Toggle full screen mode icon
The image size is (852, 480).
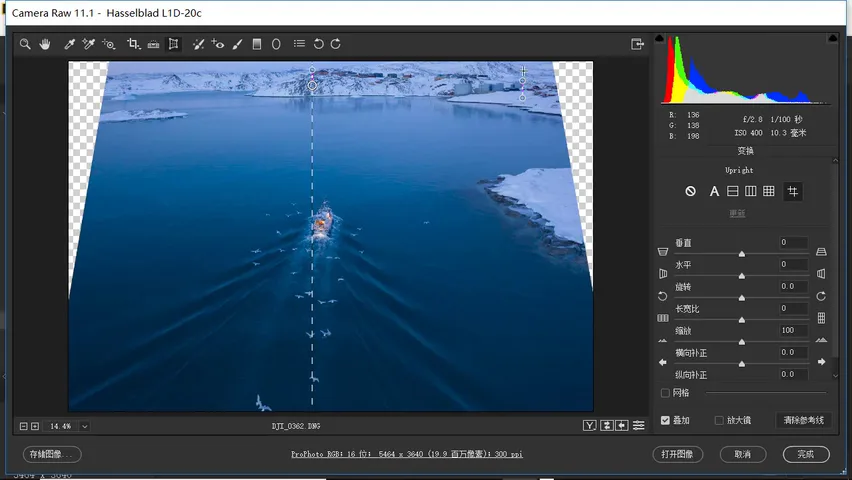(637, 44)
